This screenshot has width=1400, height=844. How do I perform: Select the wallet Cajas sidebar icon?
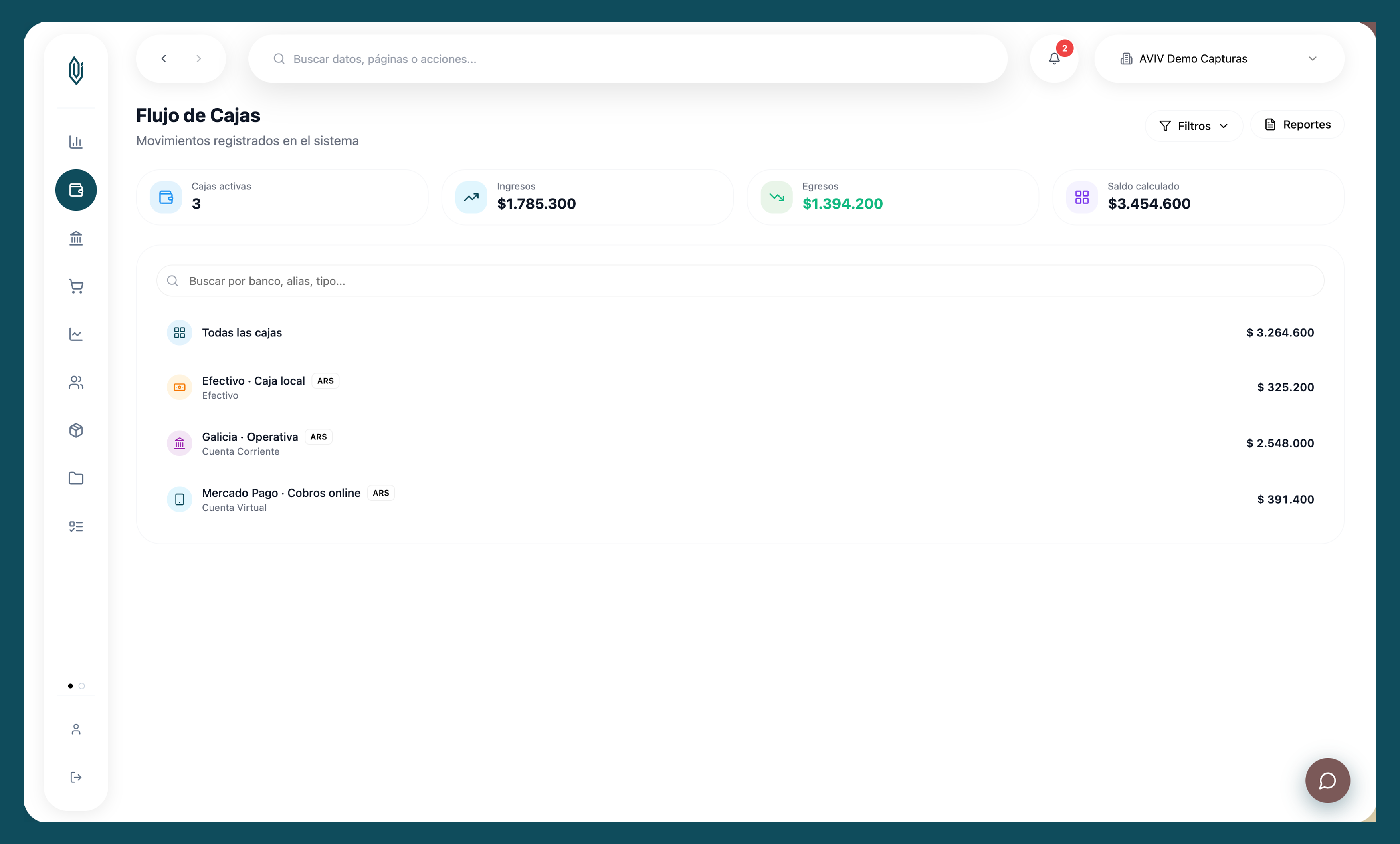76,190
